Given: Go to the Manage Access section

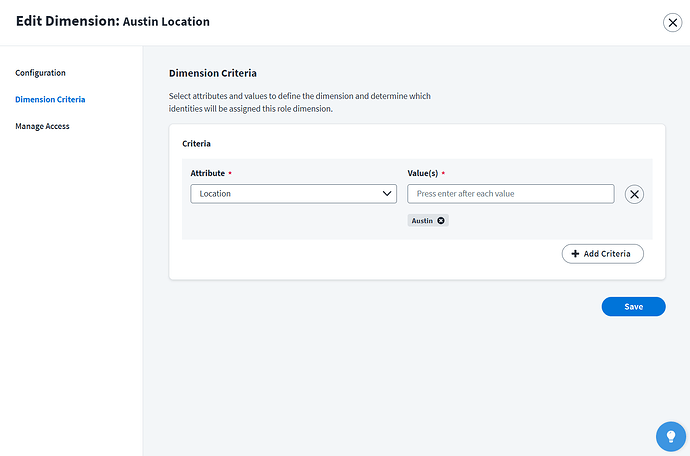Looking at the screenshot, I should 43,126.
